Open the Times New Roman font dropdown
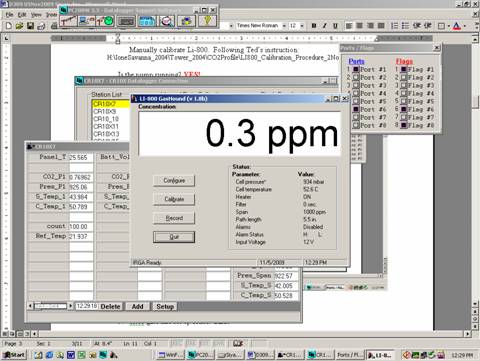480x361 pixels. pyautogui.click(x=284, y=26)
